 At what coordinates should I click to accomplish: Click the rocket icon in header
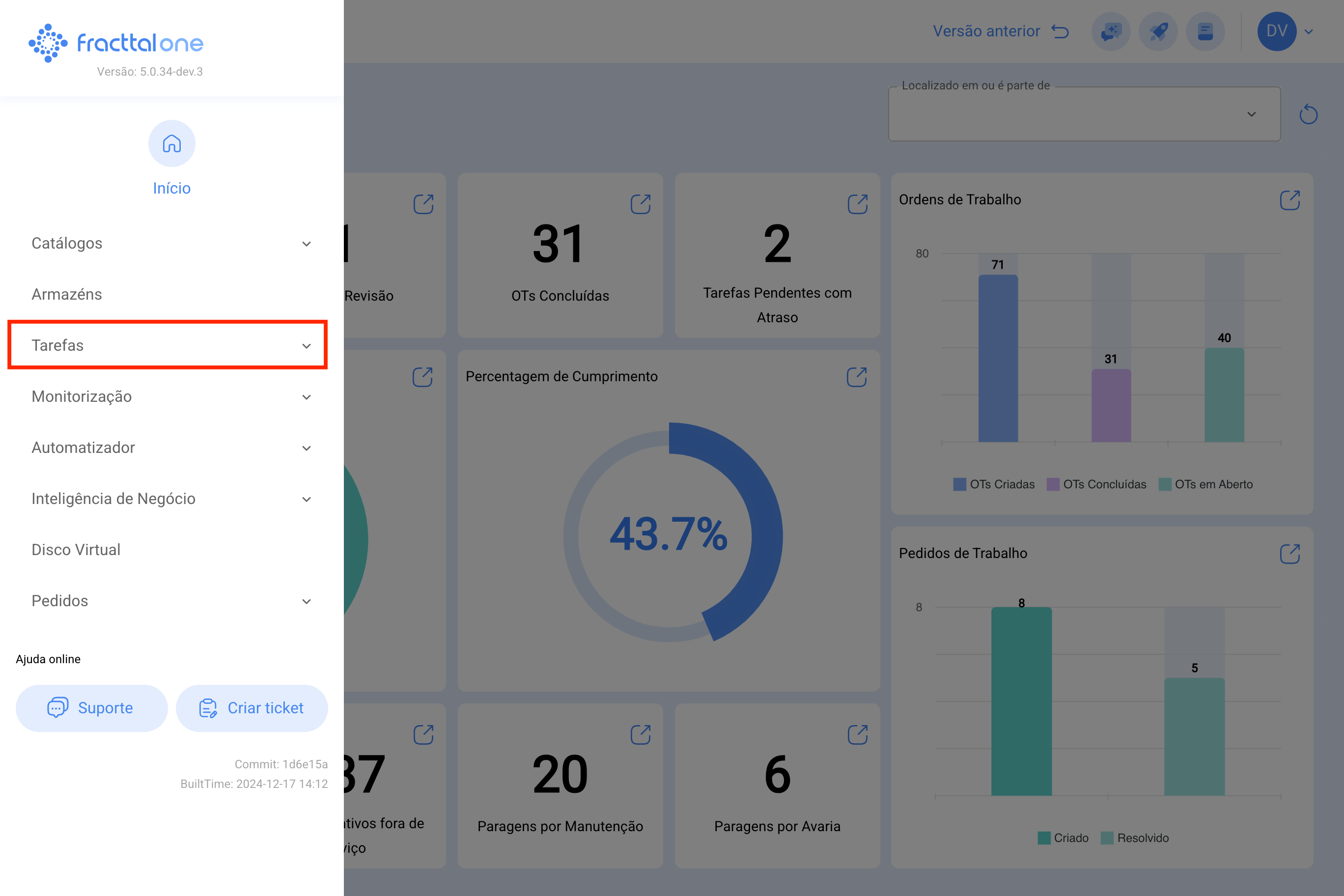click(1158, 31)
